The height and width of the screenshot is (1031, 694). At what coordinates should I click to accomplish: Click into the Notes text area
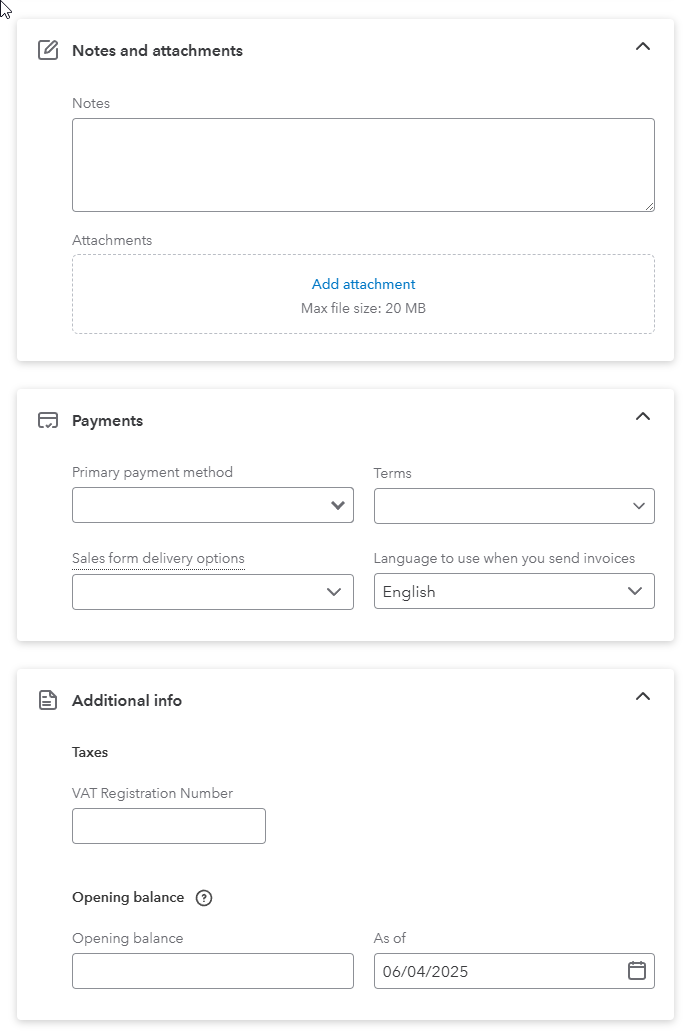(363, 165)
